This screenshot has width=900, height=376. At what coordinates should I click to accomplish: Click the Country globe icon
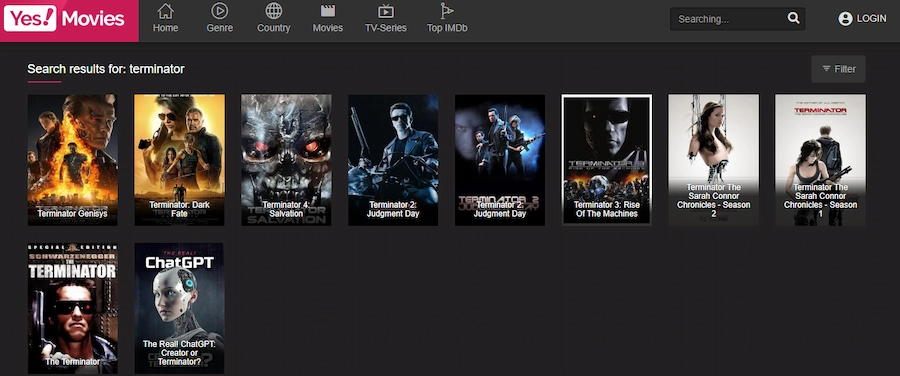click(274, 11)
